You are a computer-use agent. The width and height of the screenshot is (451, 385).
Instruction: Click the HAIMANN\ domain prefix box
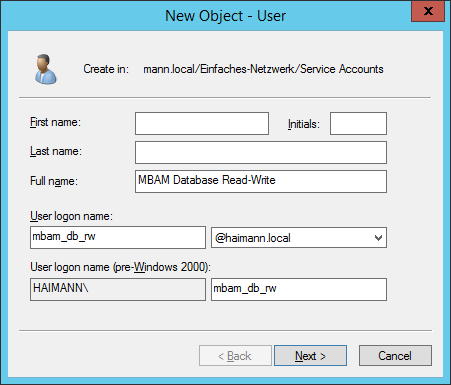118,289
